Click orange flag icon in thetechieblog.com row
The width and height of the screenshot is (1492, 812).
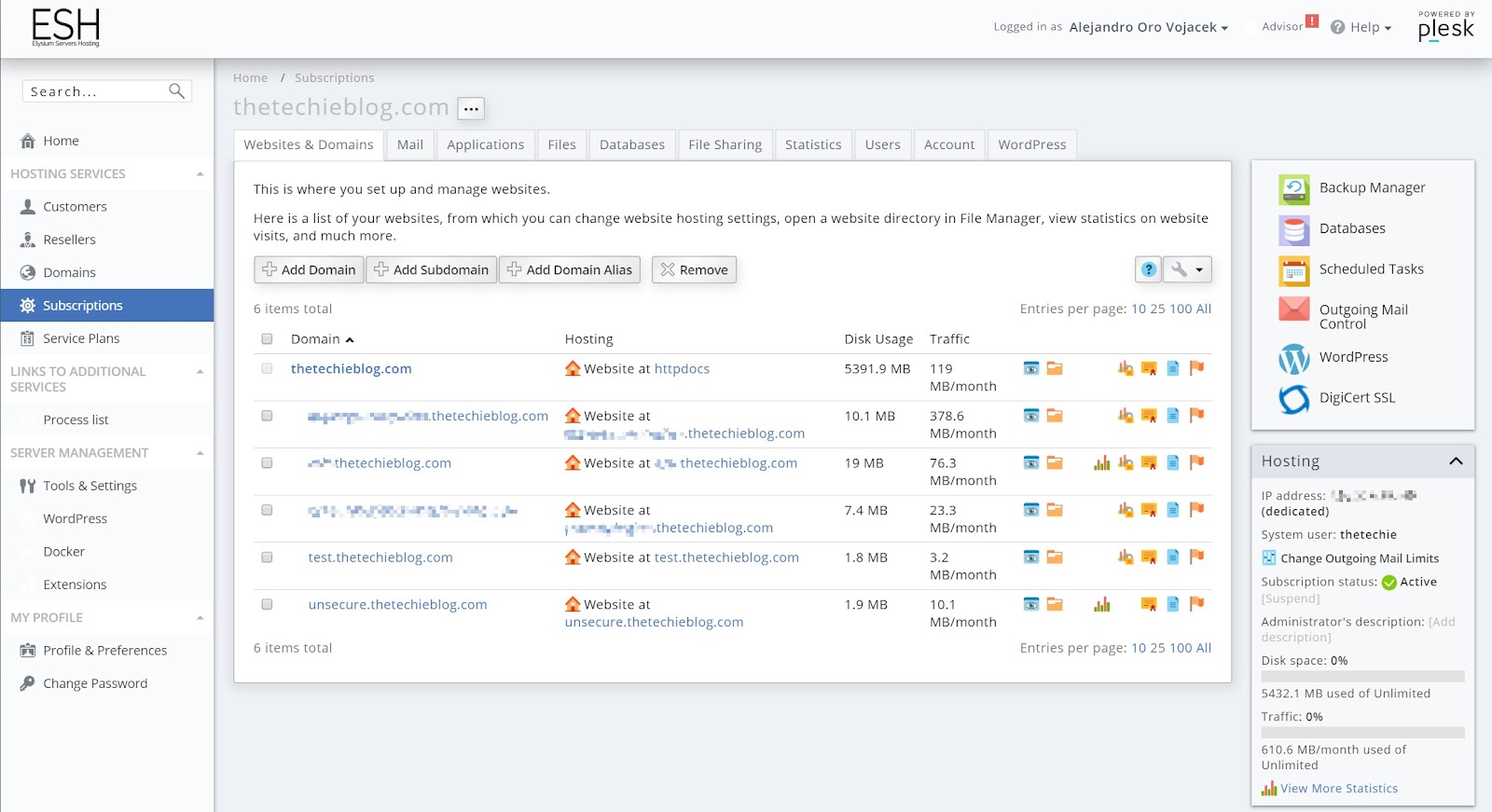click(1197, 368)
